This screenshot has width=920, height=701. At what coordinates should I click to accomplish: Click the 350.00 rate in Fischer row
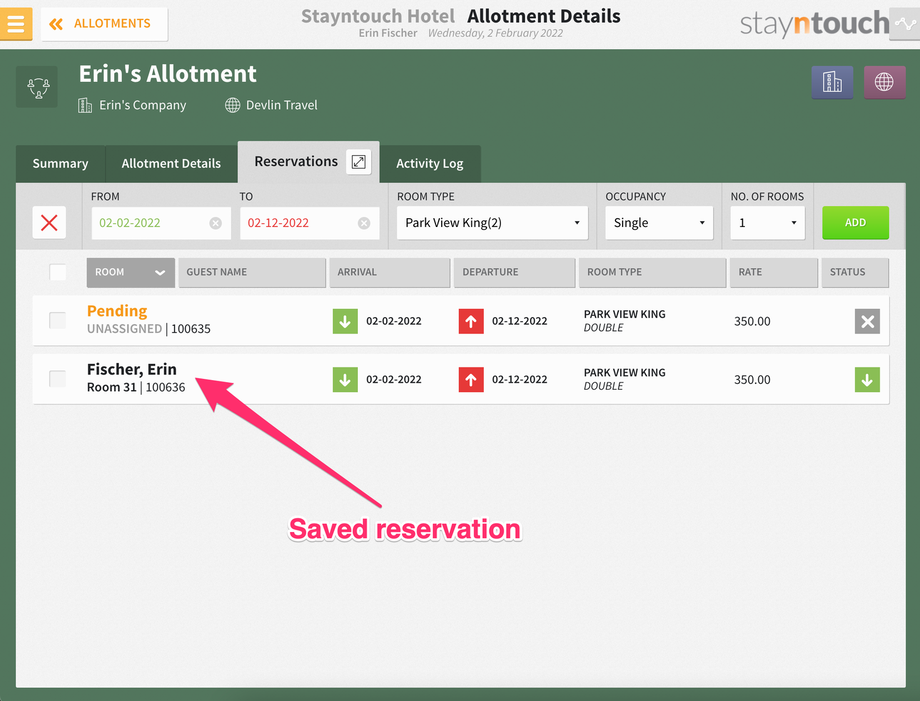point(752,380)
